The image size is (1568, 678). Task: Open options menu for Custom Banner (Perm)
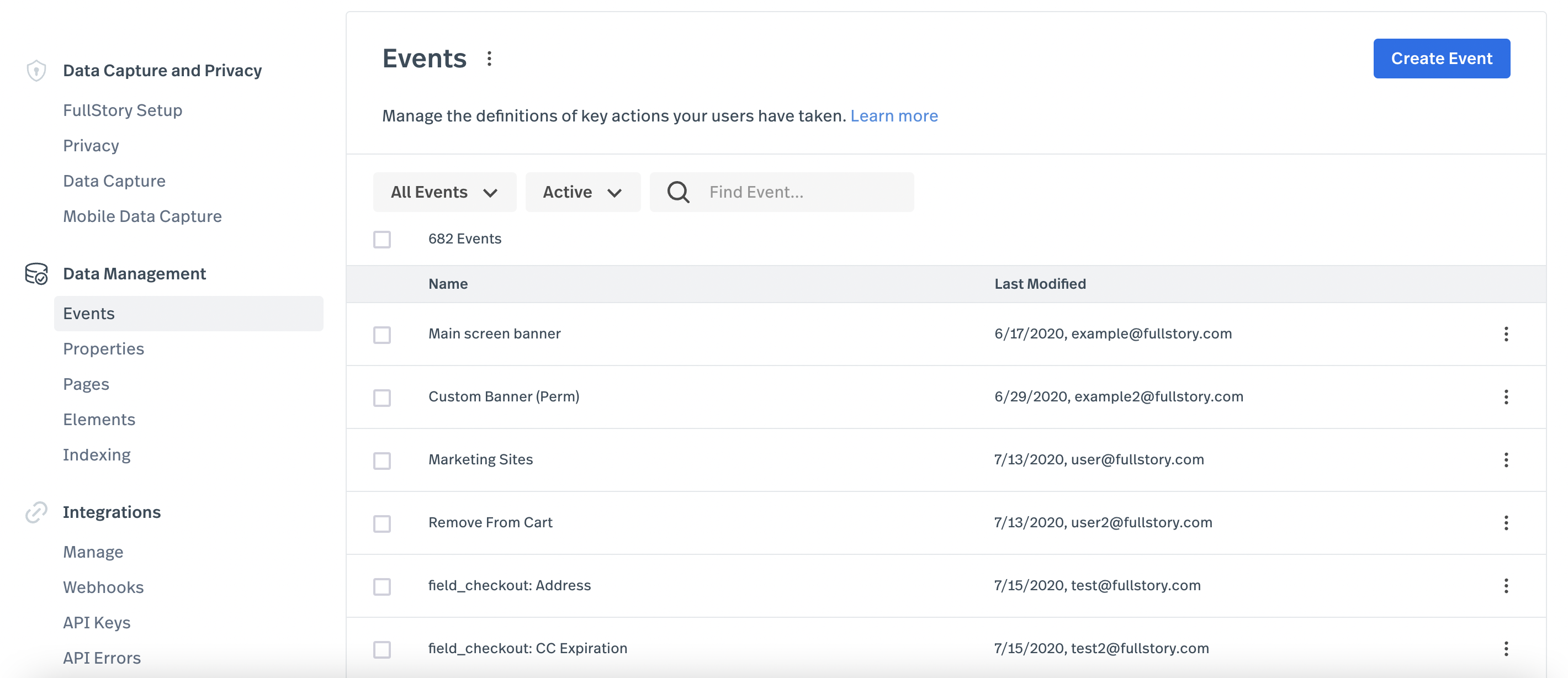pos(1506,397)
